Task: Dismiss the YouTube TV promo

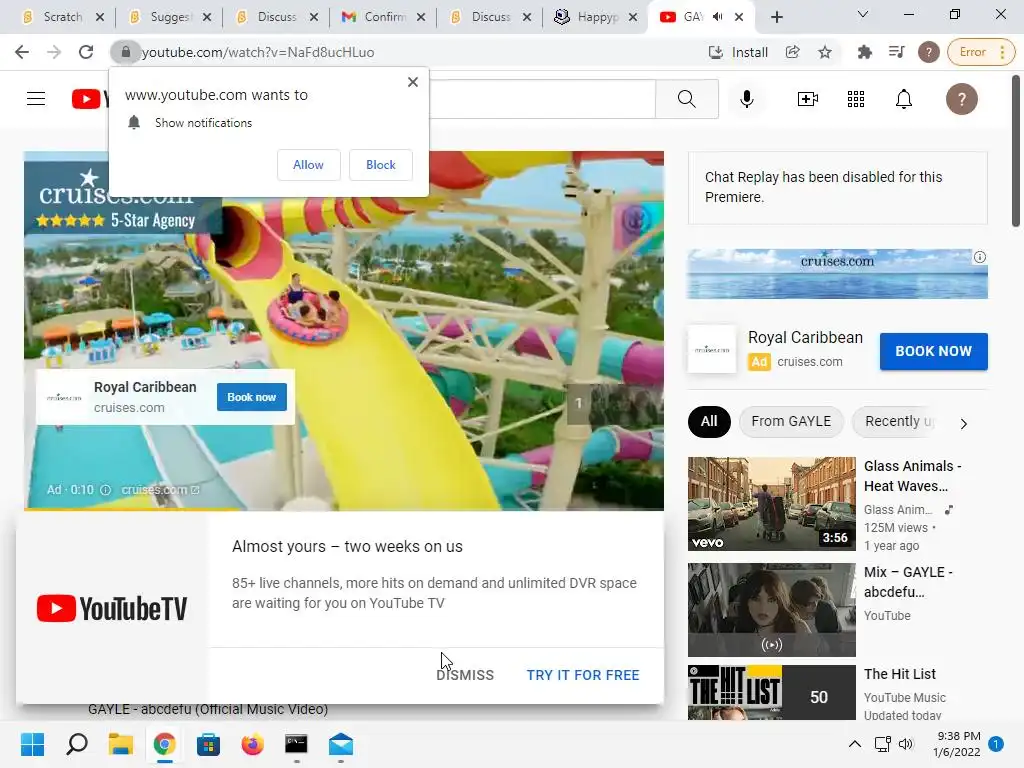Action: (x=465, y=675)
